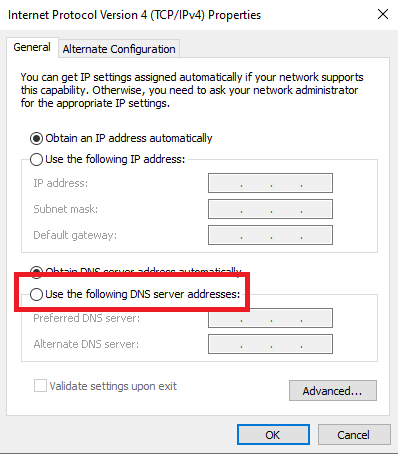This screenshot has width=398, height=455.
Task: Tick the Validate settings upon exit checkbox
Action: click(40, 386)
